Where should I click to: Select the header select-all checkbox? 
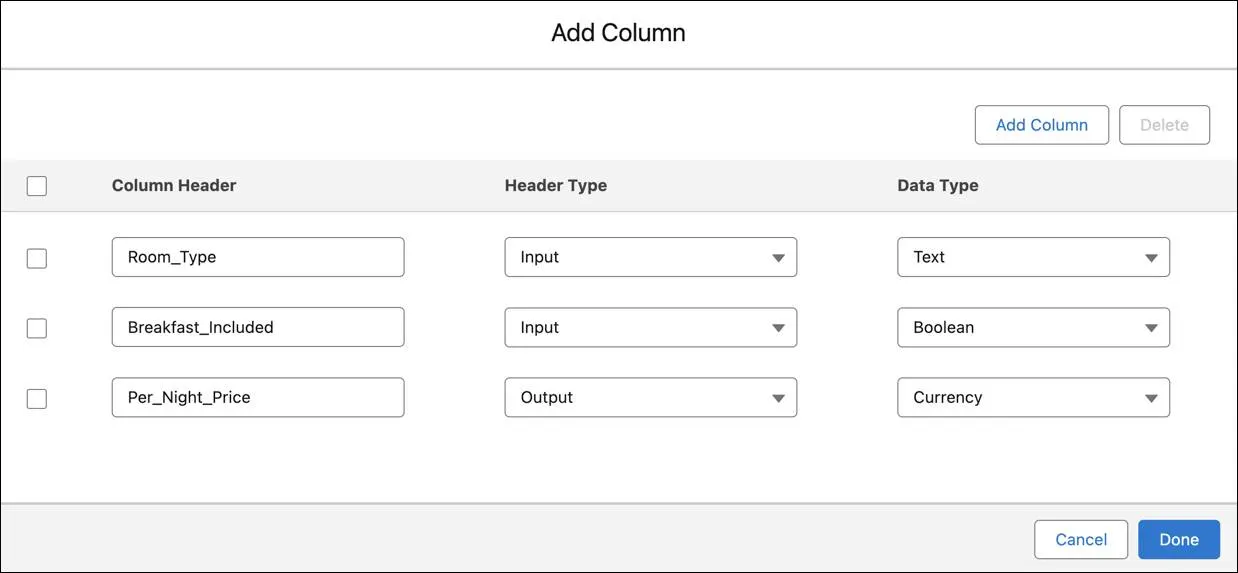click(37, 186)
